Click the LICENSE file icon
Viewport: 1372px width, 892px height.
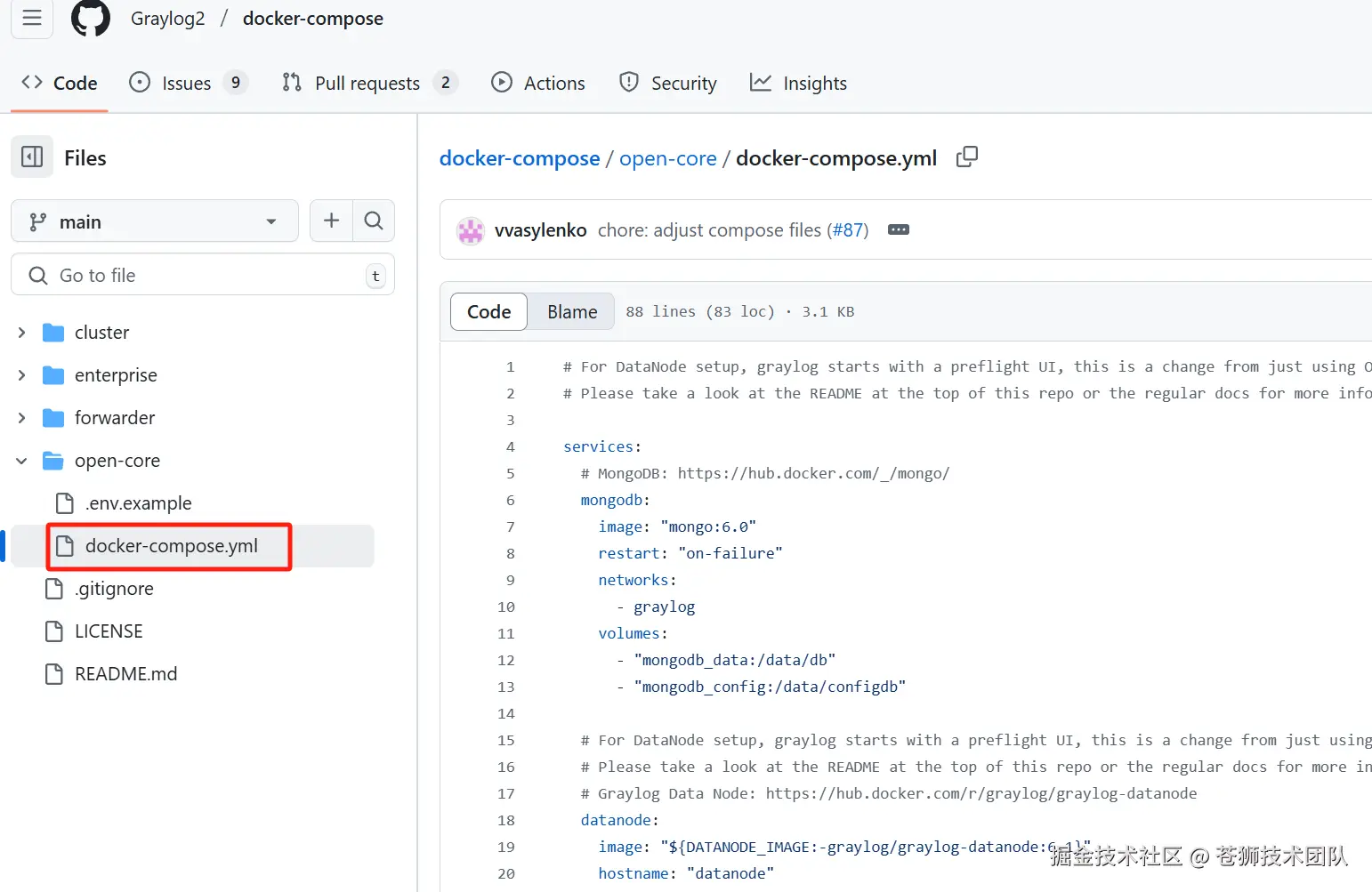tap(53, 631)
